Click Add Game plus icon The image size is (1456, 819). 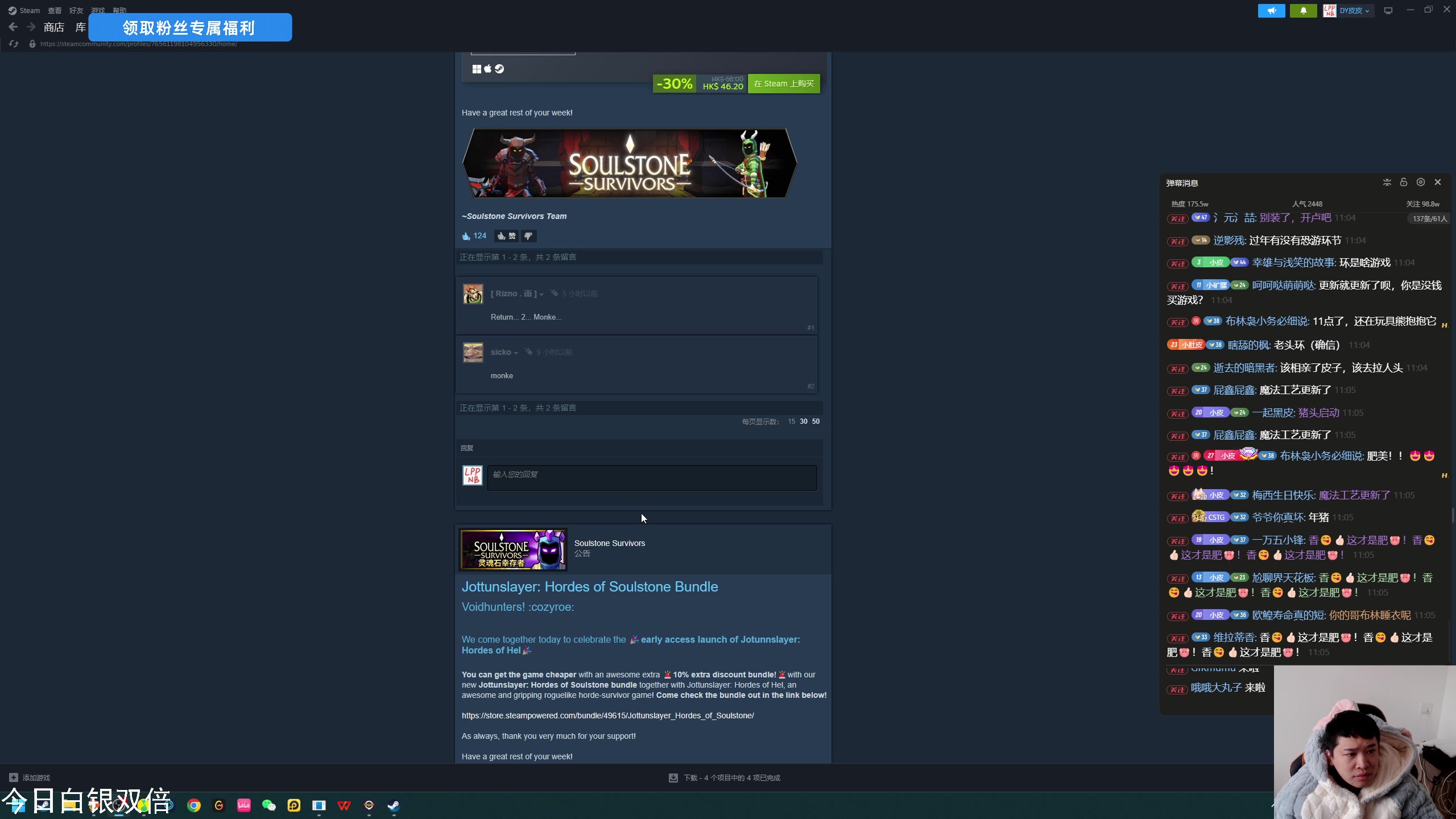coord(14,777)
